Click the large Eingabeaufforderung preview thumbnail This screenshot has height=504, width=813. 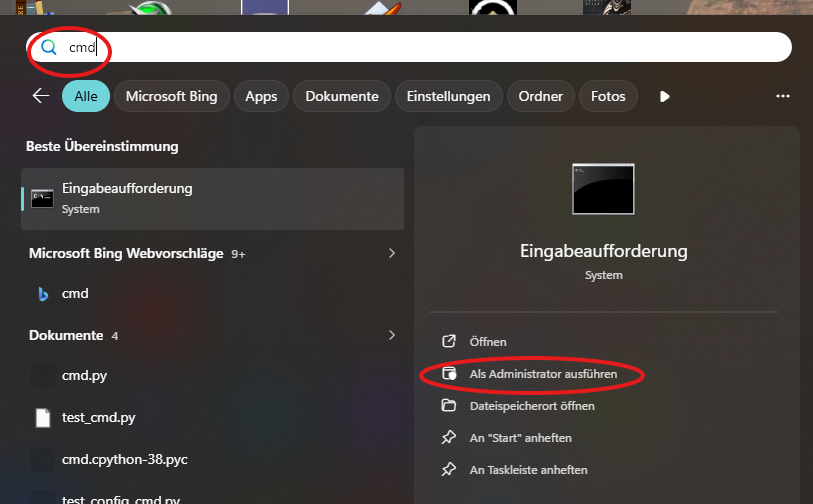pyautogui.click(x=603, y=189)
